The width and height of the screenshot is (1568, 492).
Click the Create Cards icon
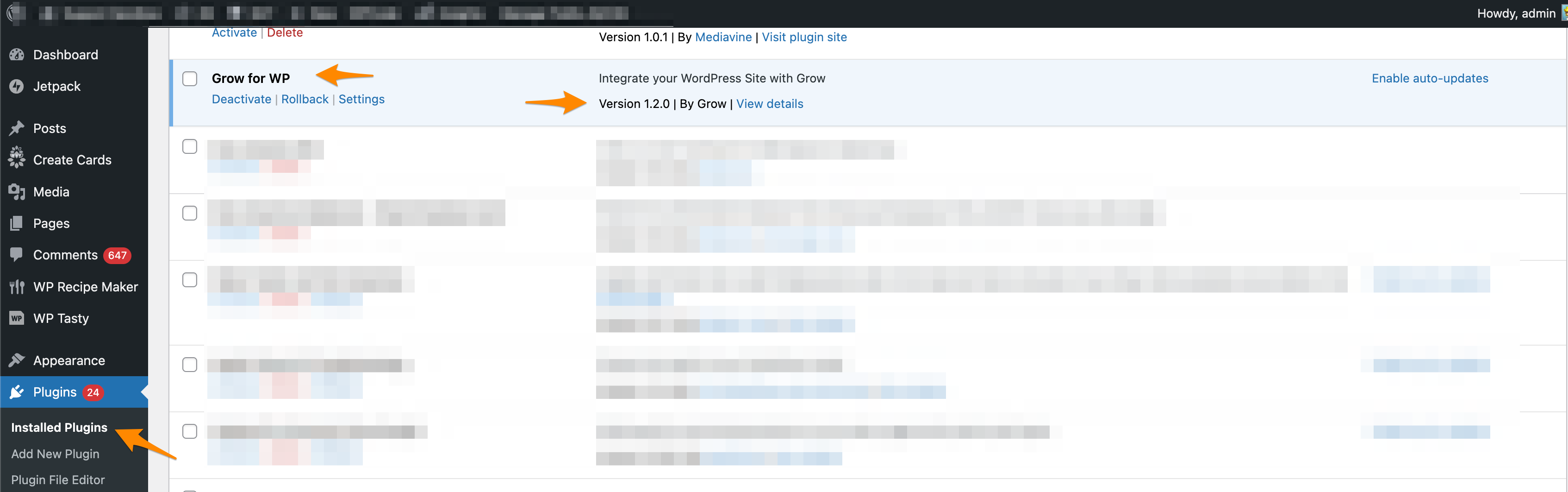[x=17, y=158]
